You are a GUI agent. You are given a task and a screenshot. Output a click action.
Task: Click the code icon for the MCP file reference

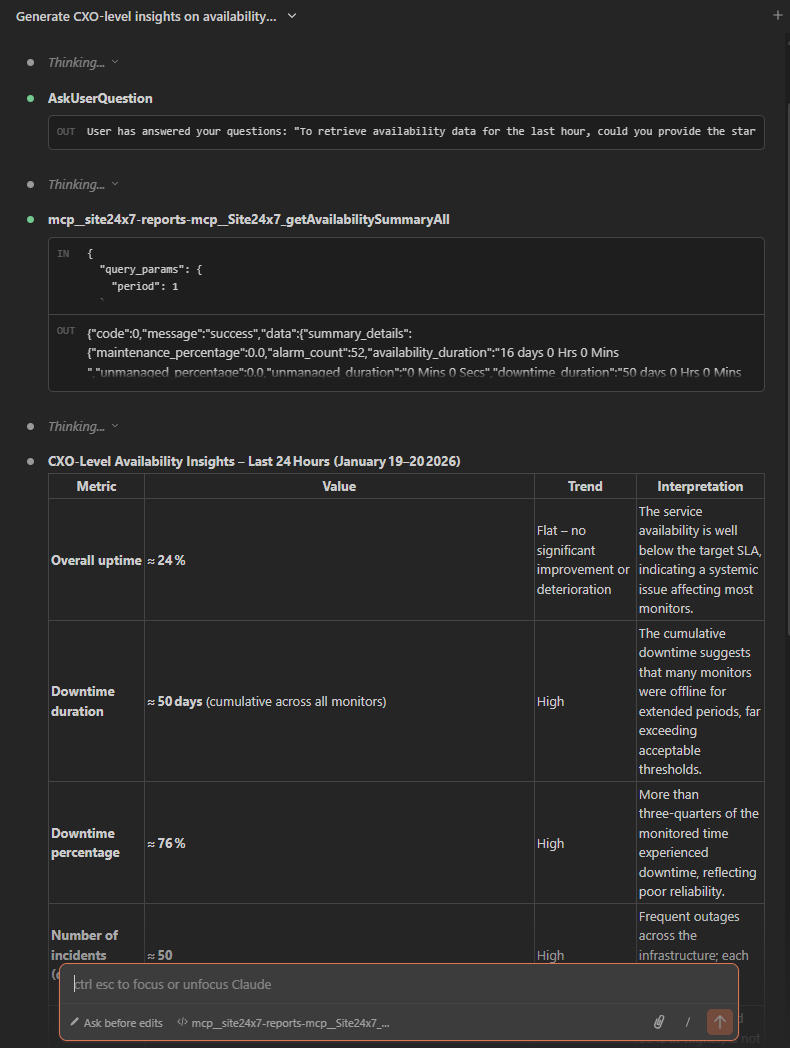[x=183, y=1023]
